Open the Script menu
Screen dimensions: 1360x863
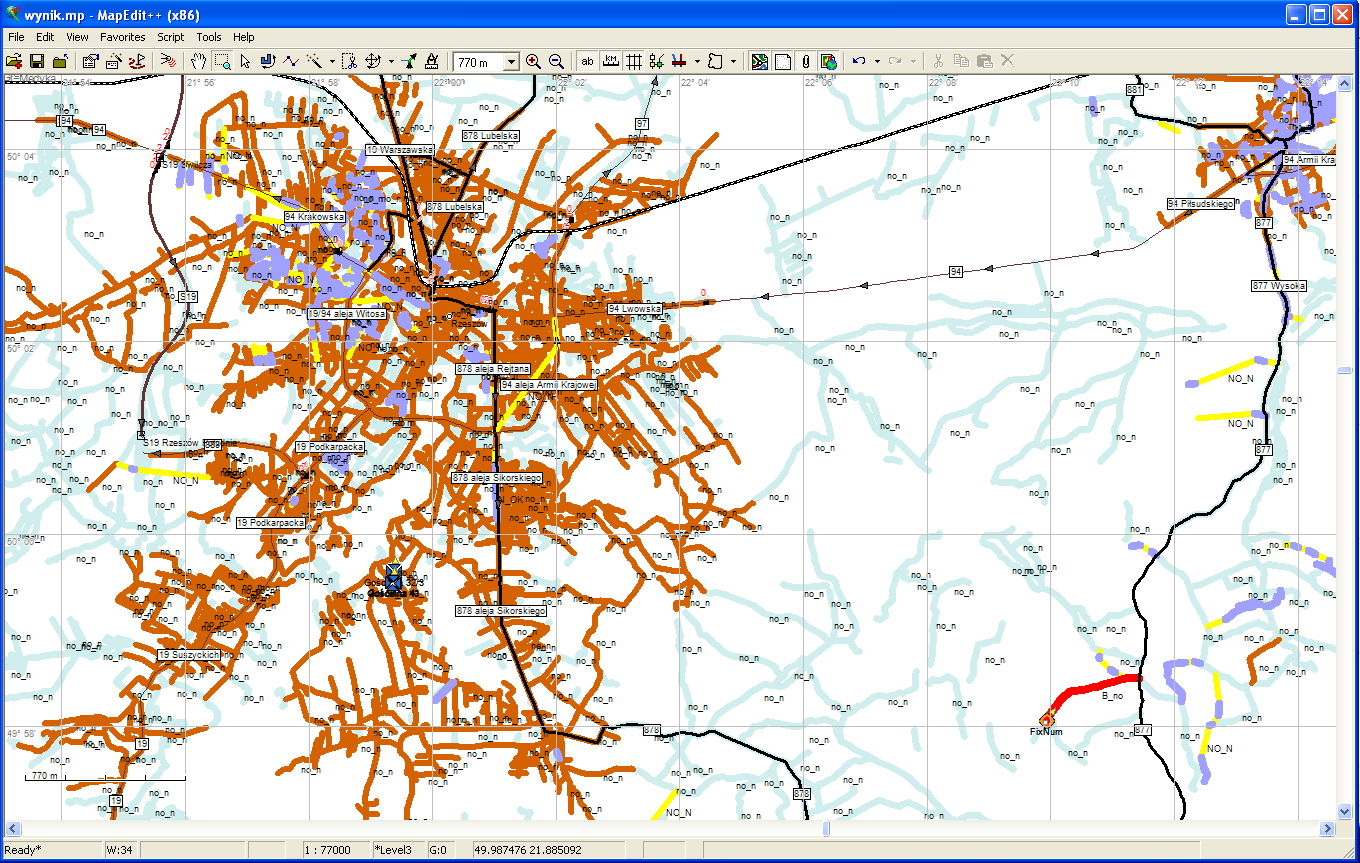(x=170, y=37)
